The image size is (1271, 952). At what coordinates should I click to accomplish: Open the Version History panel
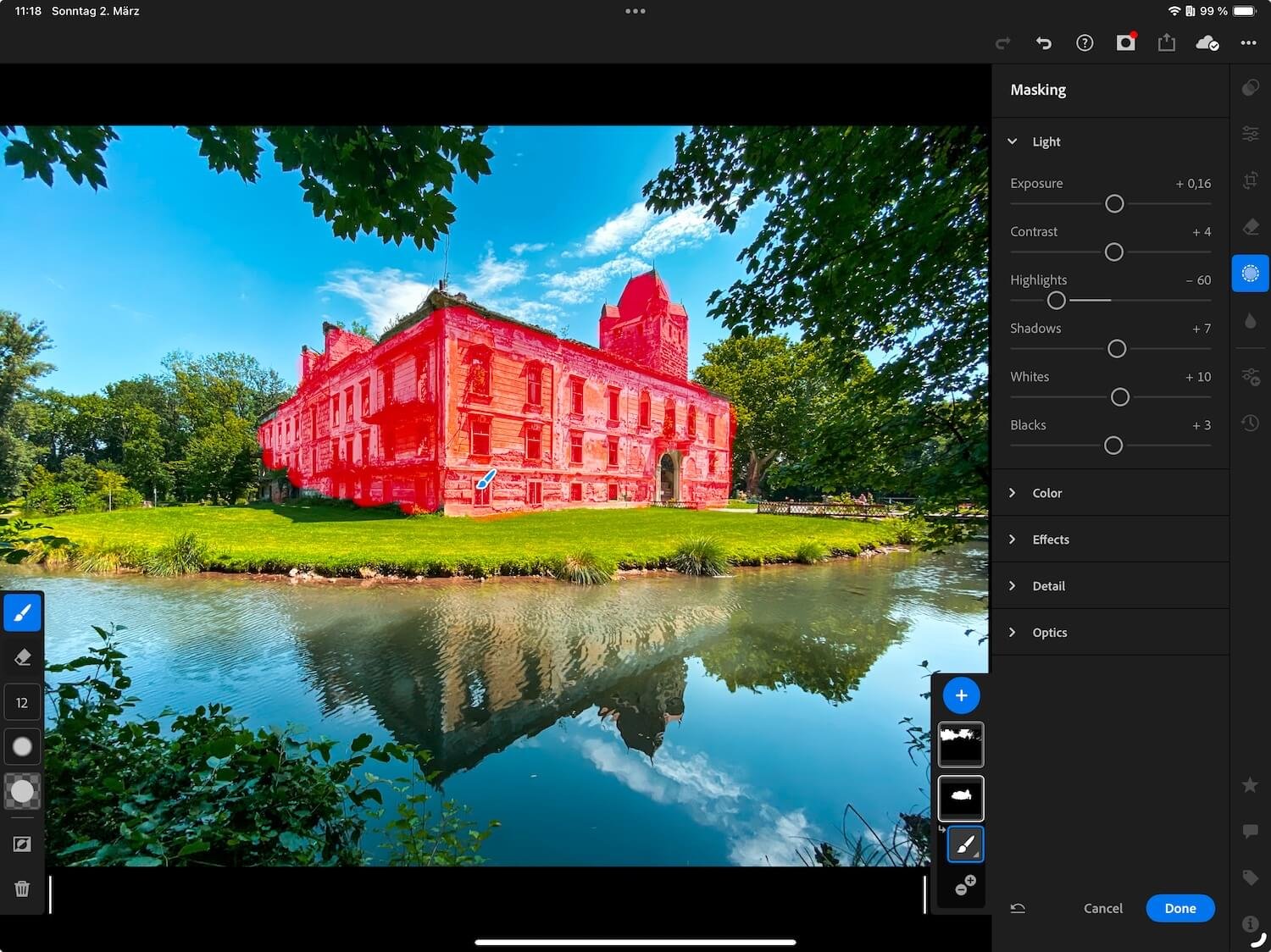[1251, 423]
